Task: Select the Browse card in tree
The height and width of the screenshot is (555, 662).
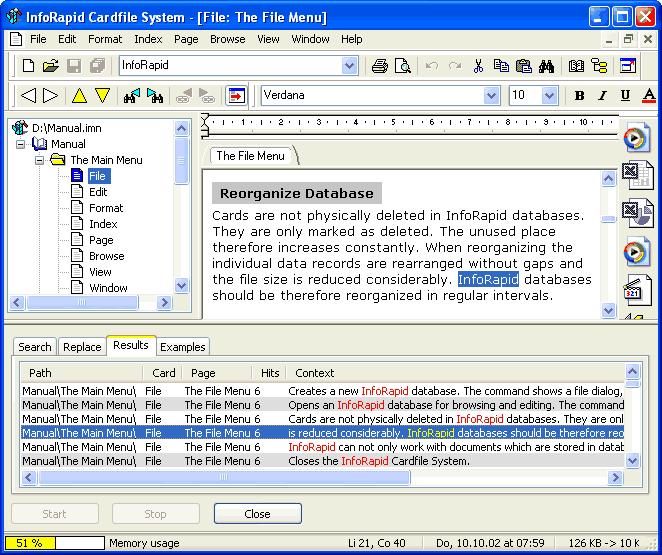Action: tap(106, 256)
